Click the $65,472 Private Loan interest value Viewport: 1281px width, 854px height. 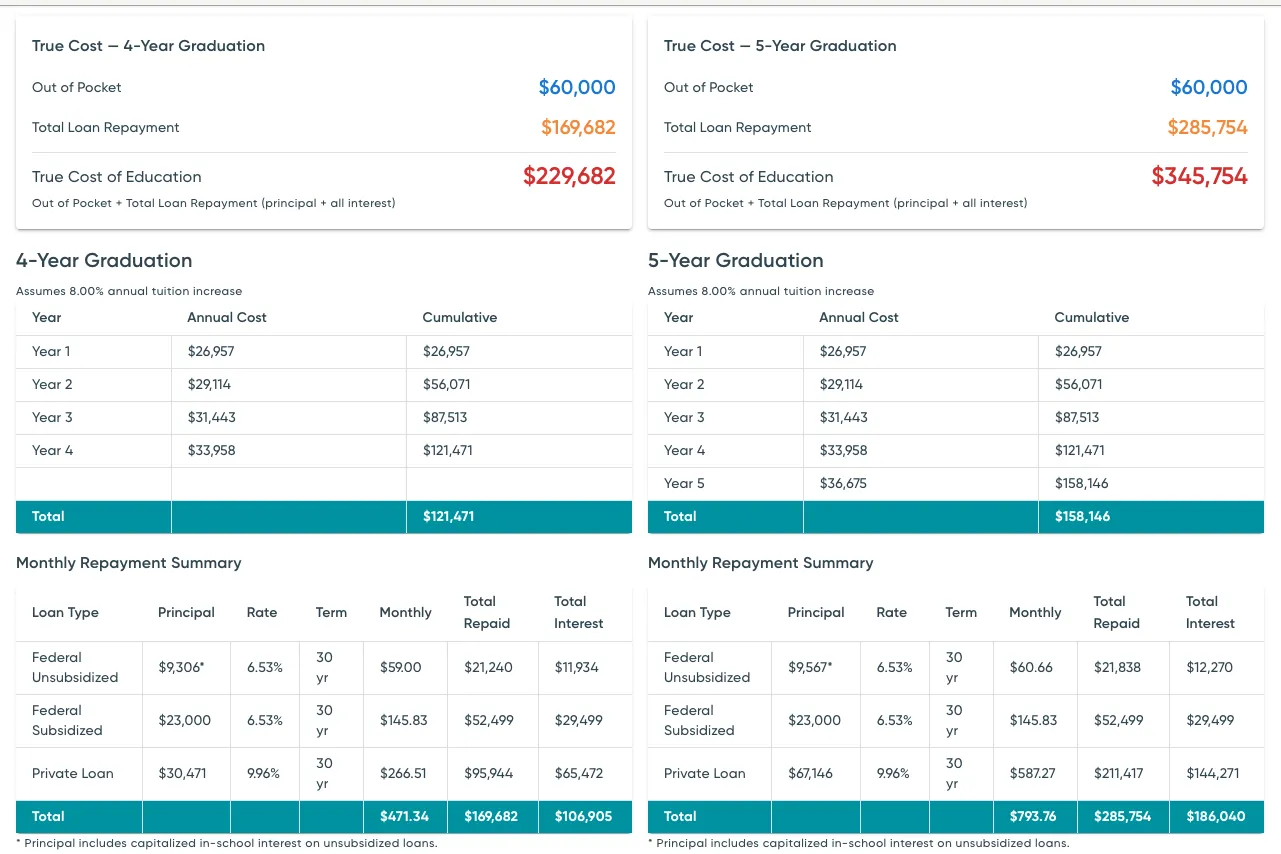579,774
